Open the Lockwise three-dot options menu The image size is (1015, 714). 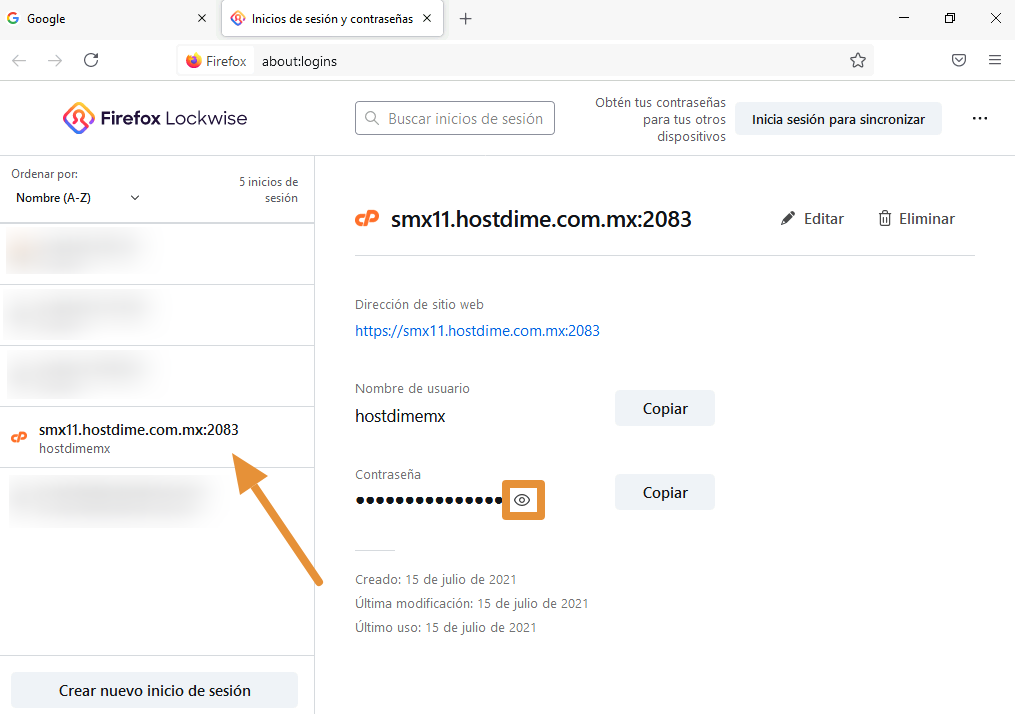pyautogui.click(x=980, y=119)
